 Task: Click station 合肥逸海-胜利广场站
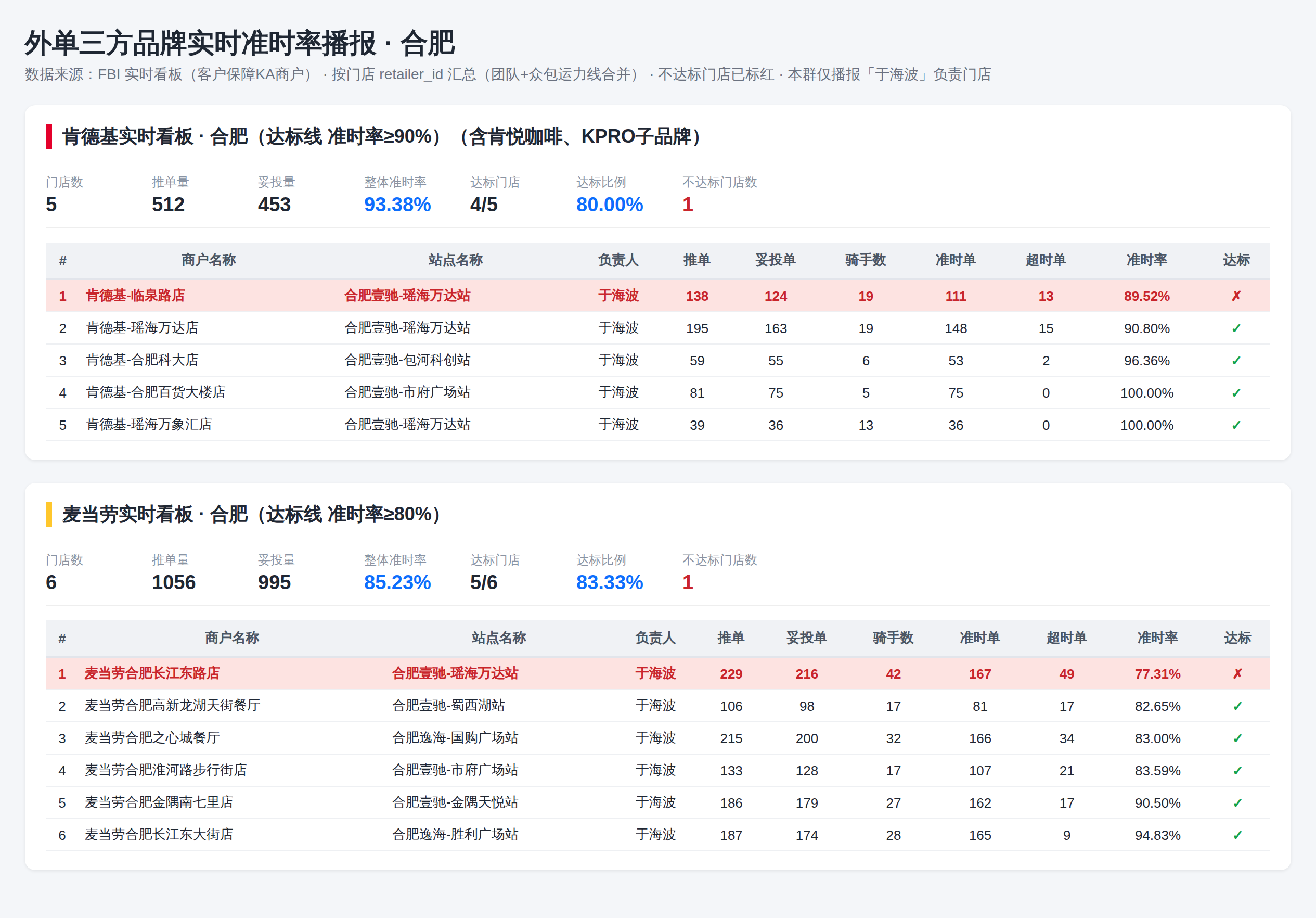[455, 835]
